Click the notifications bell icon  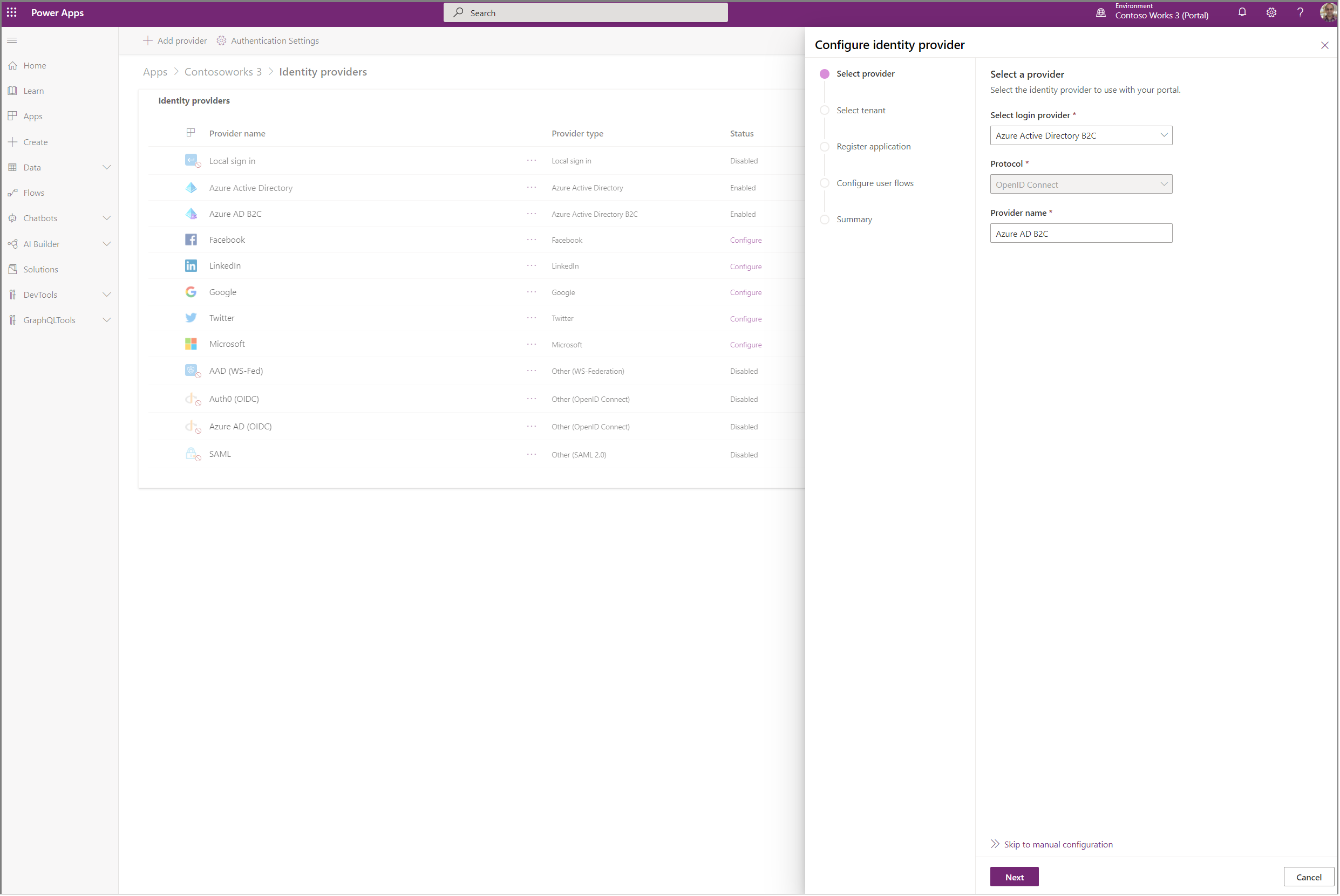1242,12
